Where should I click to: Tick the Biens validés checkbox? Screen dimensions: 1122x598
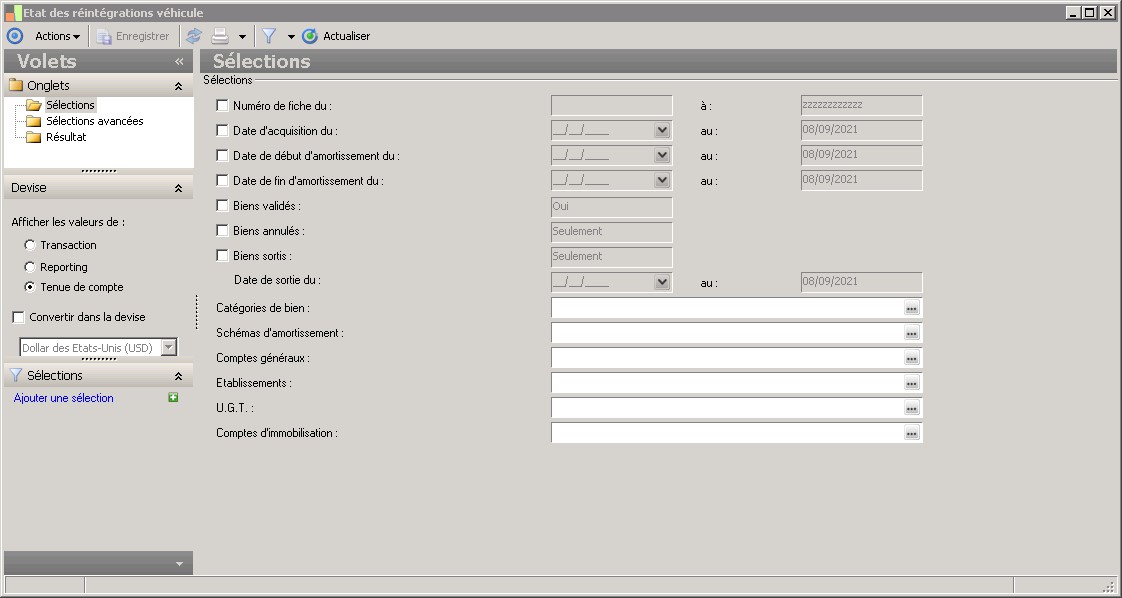pos(223,206)
